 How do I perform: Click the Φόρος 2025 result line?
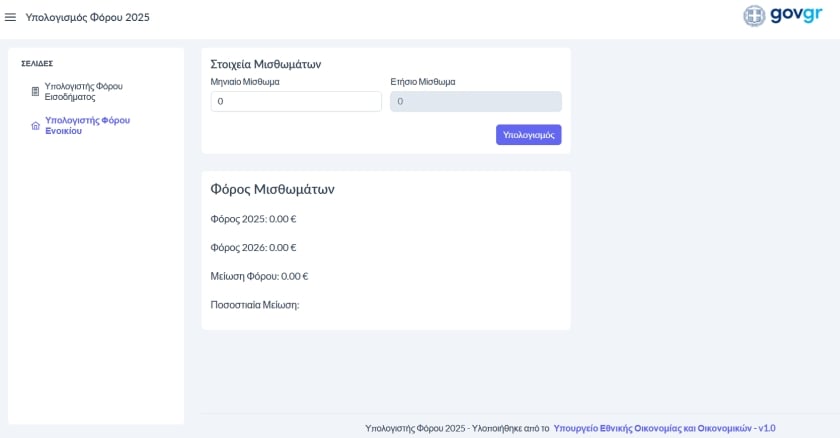click(253, 219)
